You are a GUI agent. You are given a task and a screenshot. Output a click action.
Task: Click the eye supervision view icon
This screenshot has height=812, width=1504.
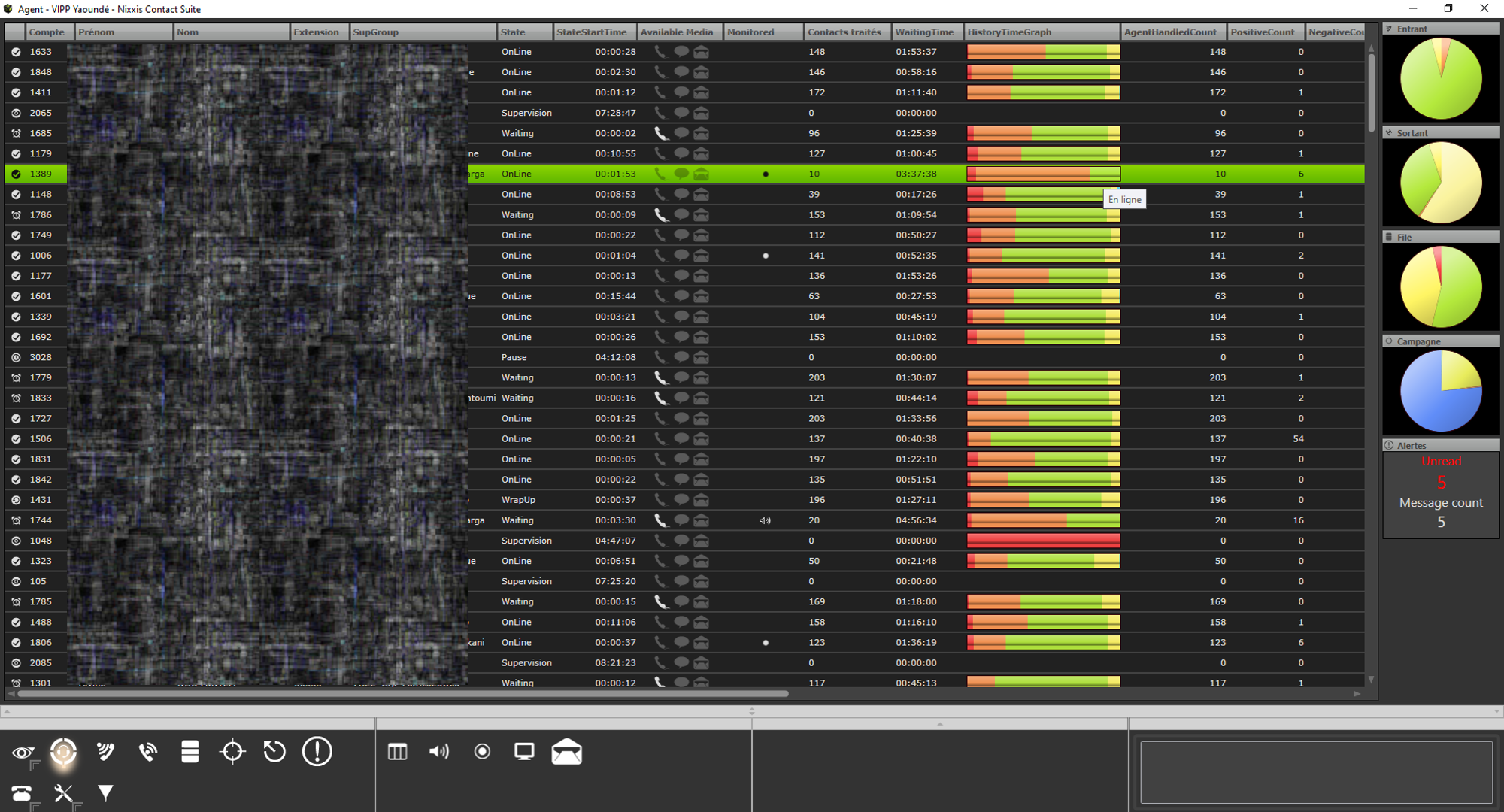(23, 752)
